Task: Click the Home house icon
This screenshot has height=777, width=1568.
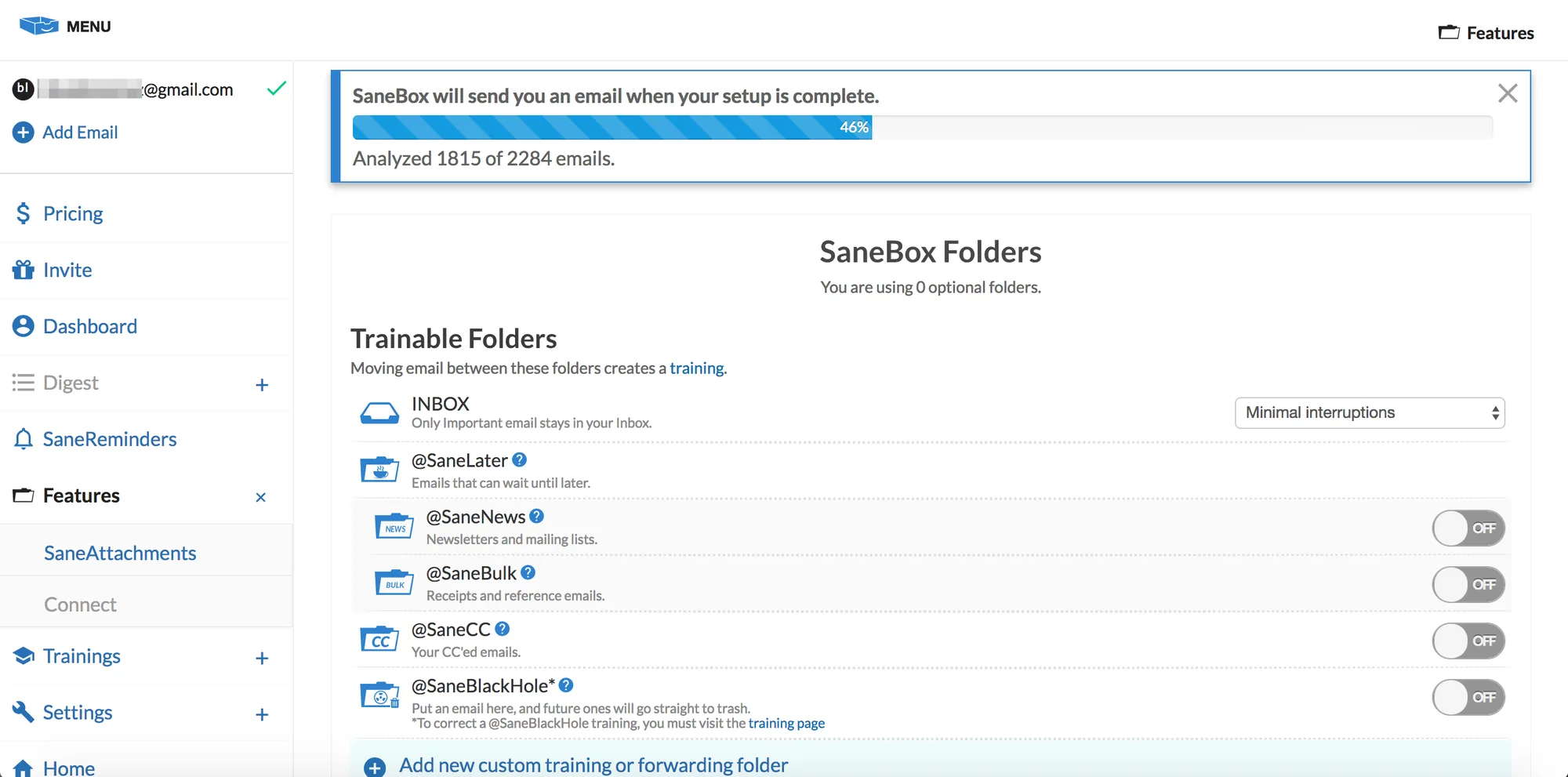Action: point(23,768)
